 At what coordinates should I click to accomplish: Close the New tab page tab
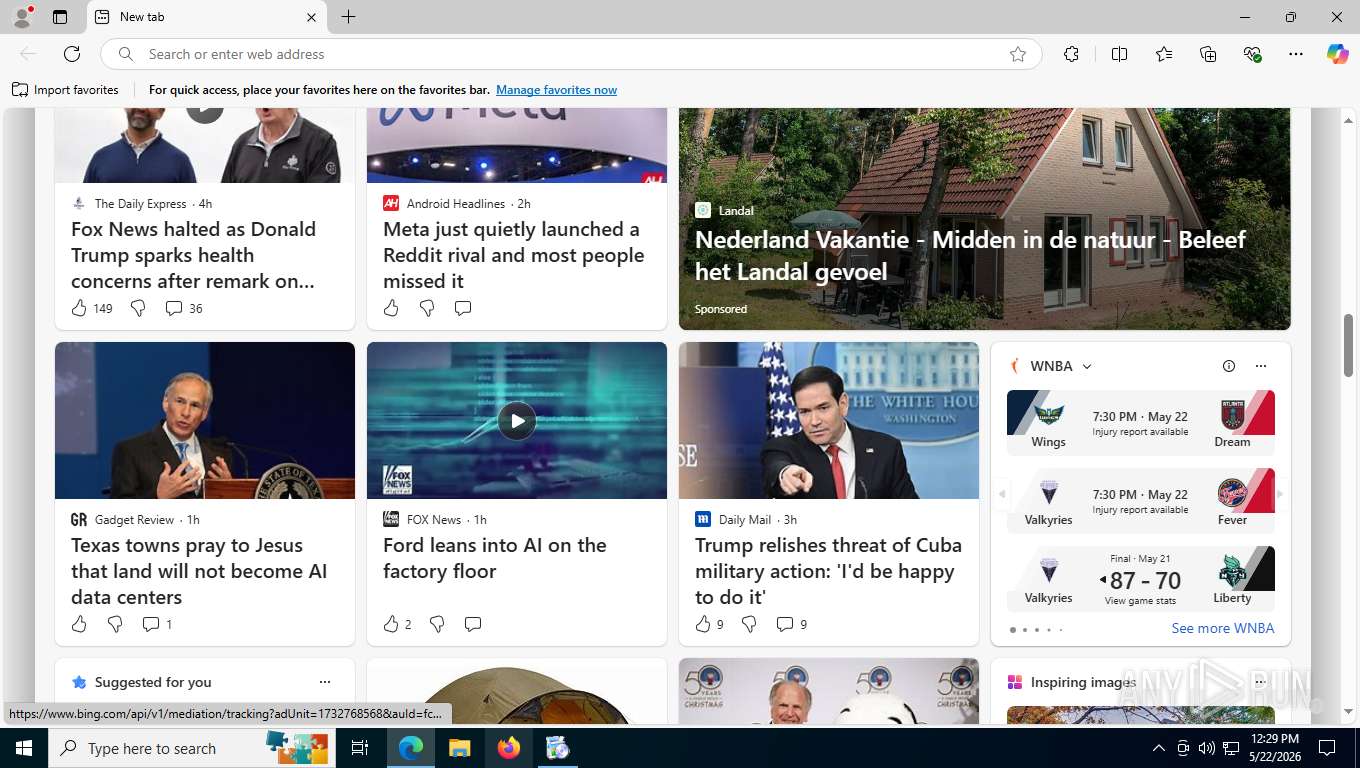(x=311, y=17)
